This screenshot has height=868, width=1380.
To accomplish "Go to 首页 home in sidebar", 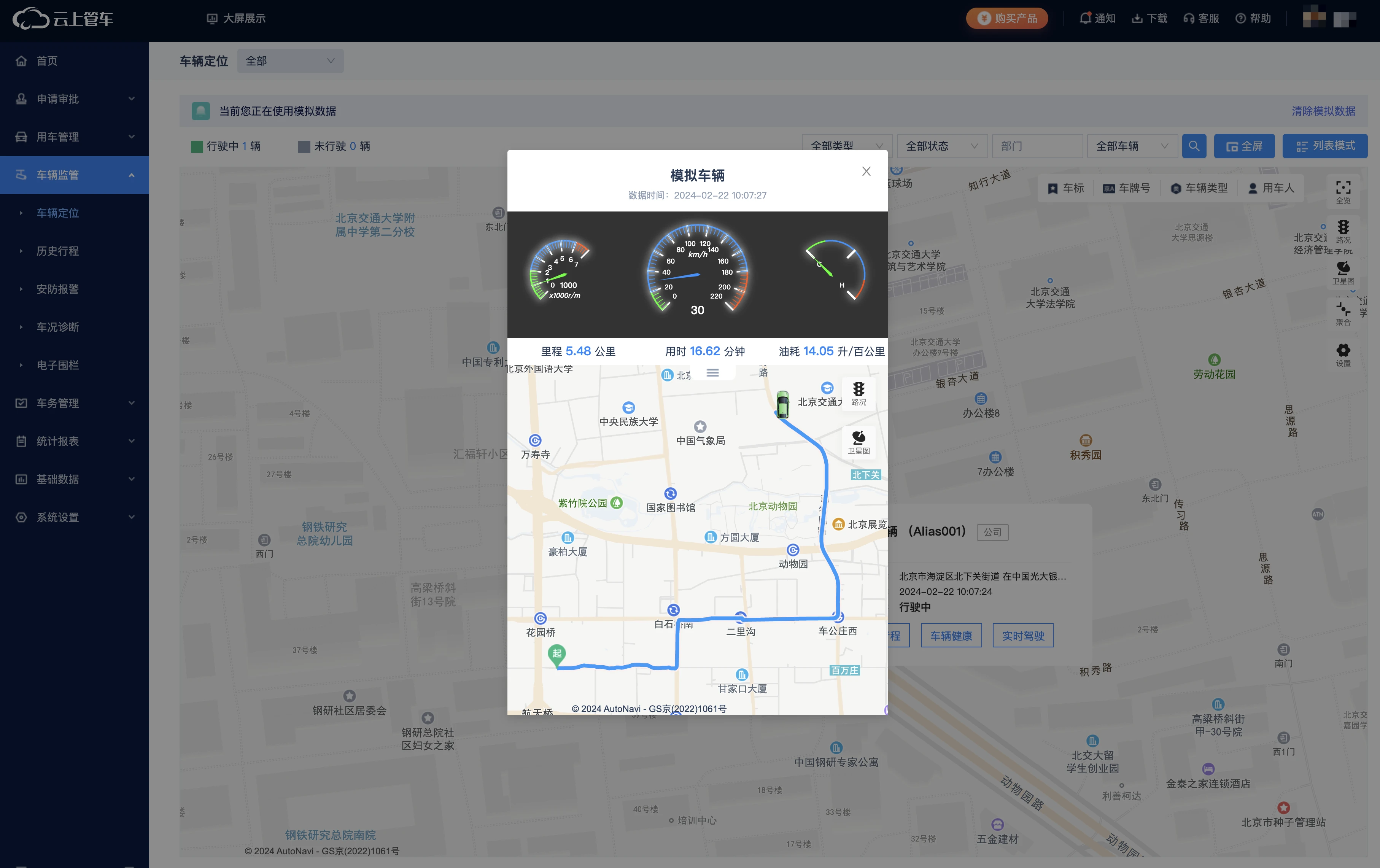I will [75, 61].
